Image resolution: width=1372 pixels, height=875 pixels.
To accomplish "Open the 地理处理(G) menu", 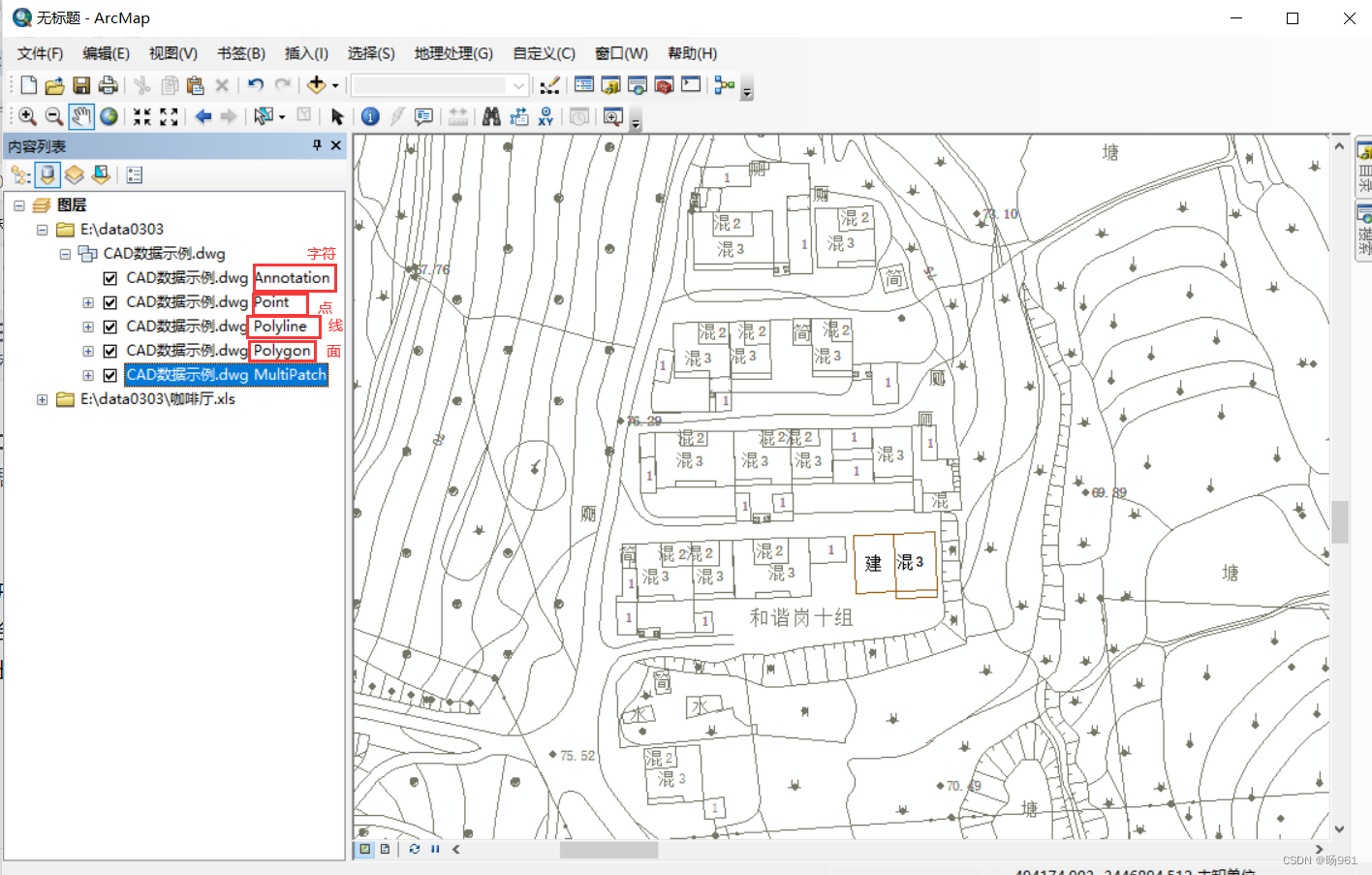I will click(x=452, y=53).
